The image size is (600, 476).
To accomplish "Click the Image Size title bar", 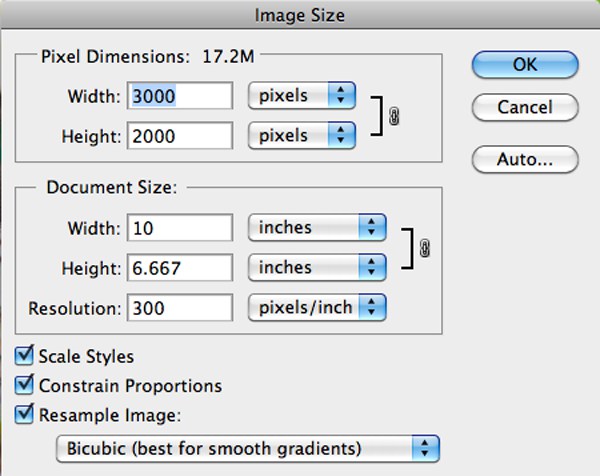I will (x=300, y=14).
